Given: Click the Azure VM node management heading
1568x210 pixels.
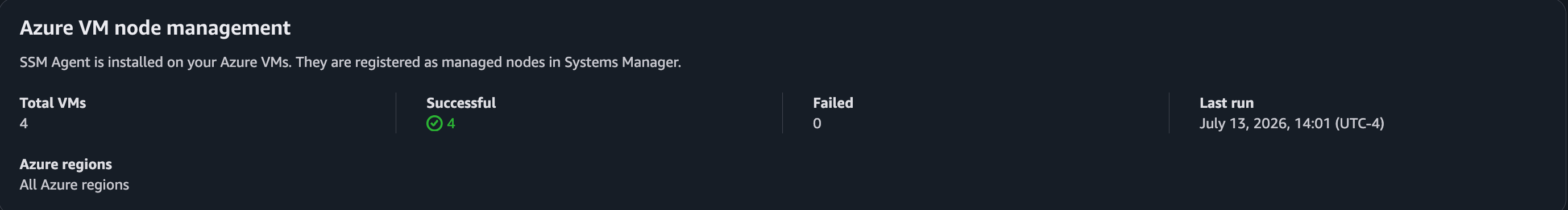Looking at the screenshot, I should click(x=155, y=28).
